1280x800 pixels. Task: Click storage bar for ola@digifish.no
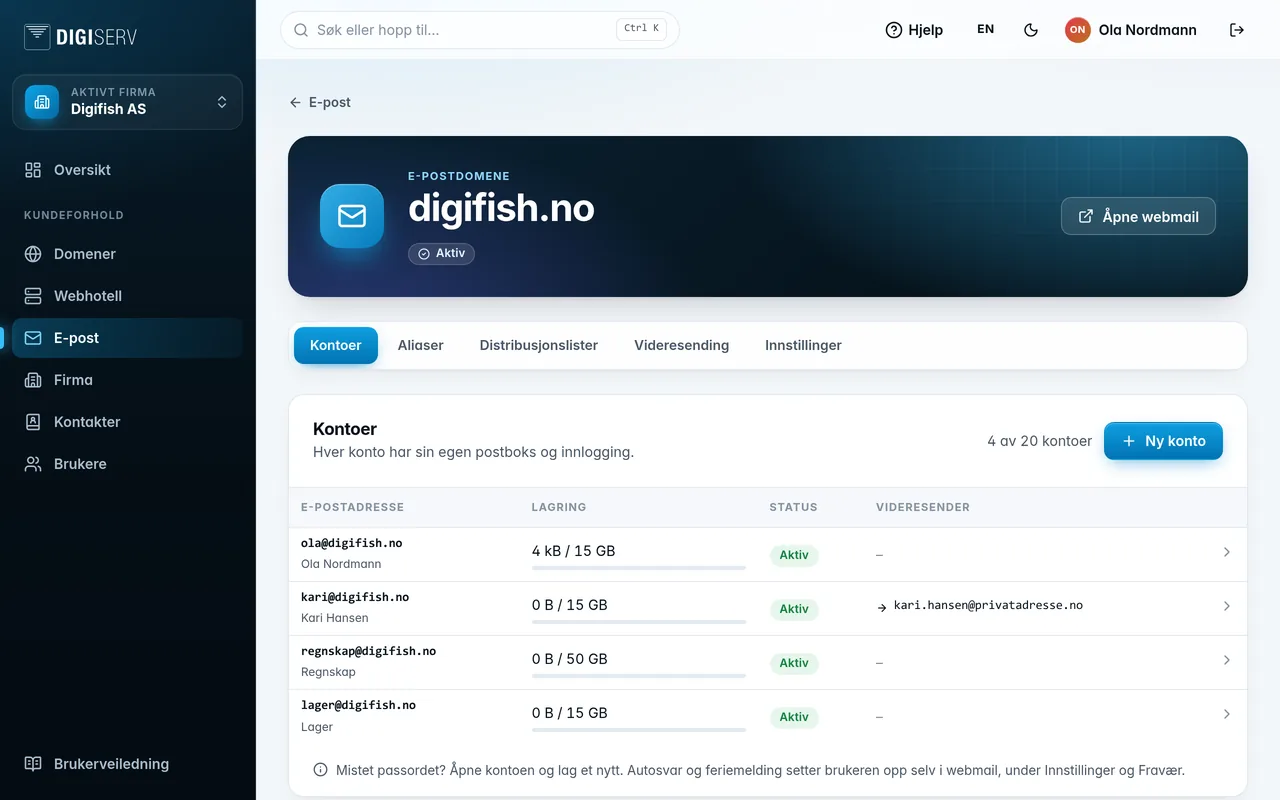click(639, 568)
